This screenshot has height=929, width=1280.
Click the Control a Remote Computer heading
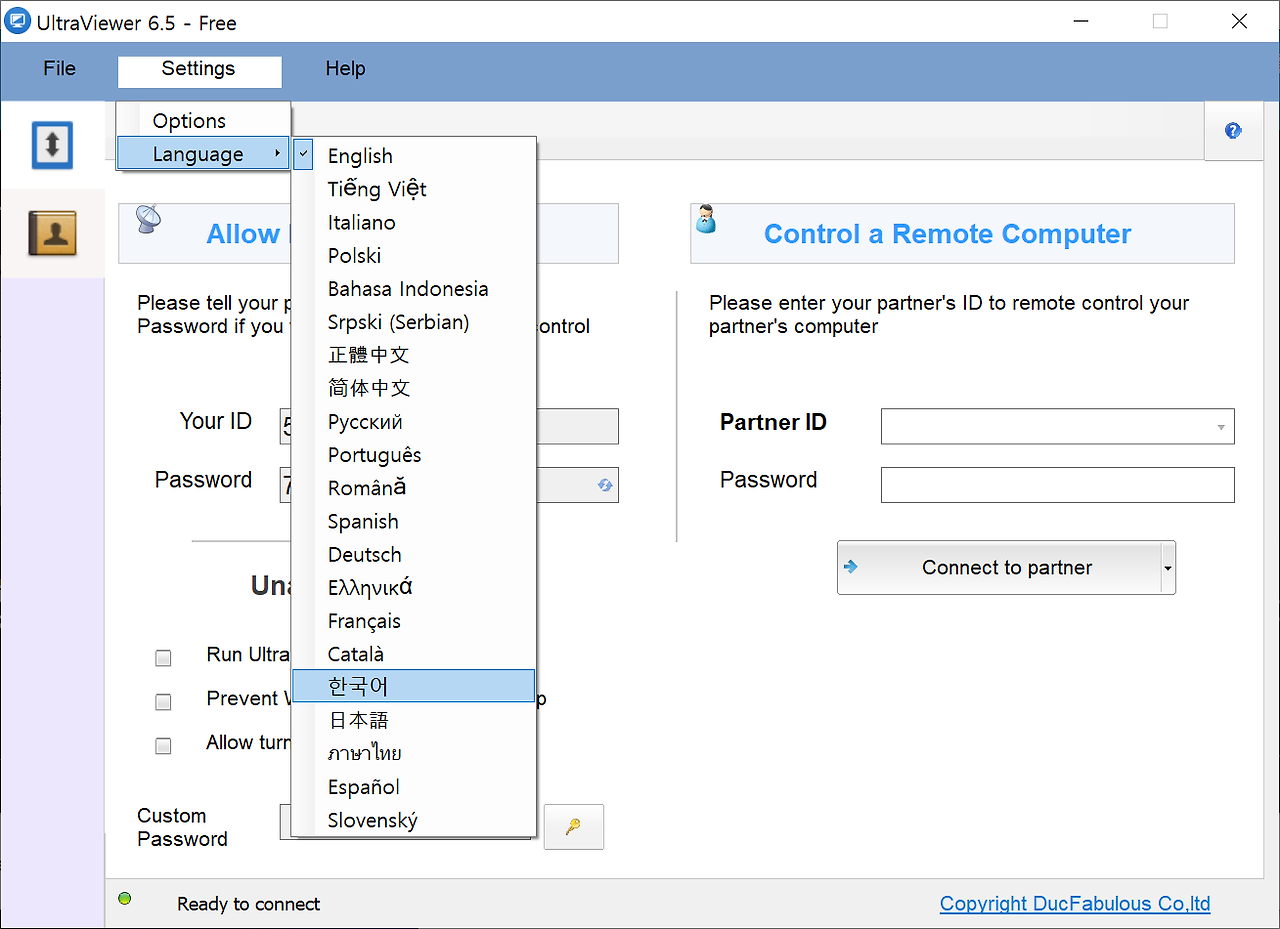(x=947, y=234)
